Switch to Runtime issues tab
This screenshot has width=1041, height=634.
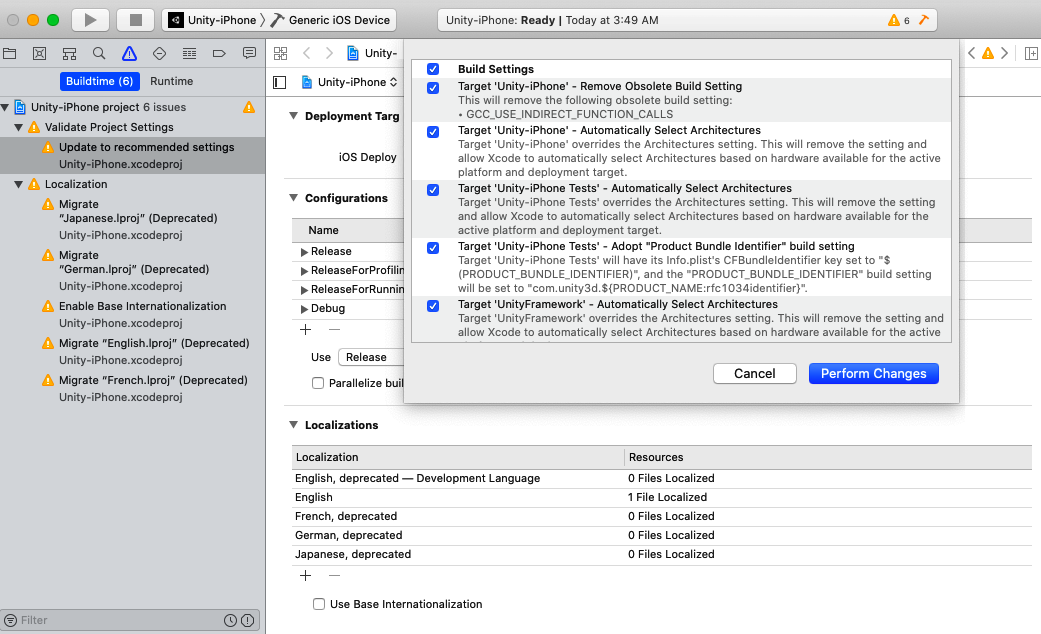click(171, 81)
